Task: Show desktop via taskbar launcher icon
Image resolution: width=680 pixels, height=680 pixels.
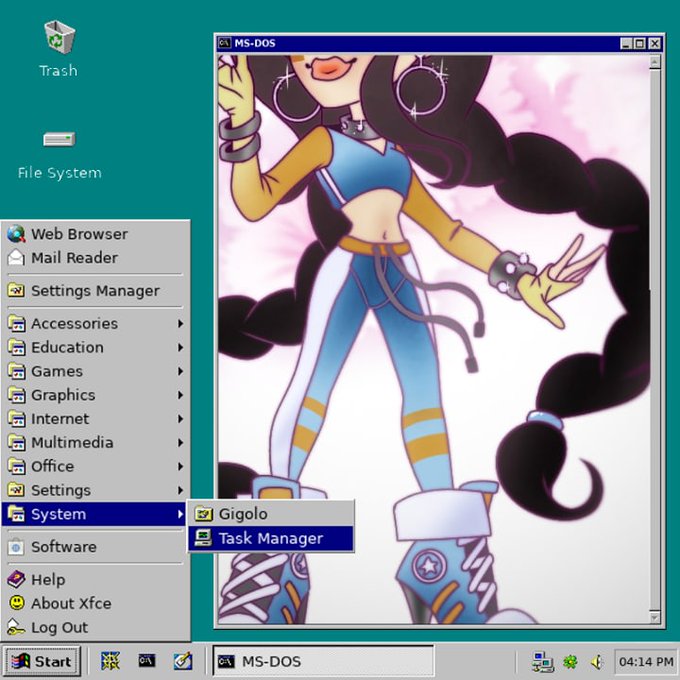Action: [x=110, y=661]
